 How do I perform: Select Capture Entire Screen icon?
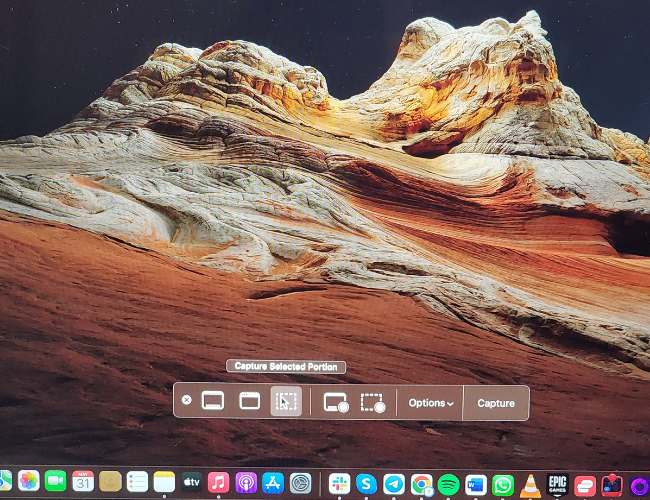coord(213,400)
